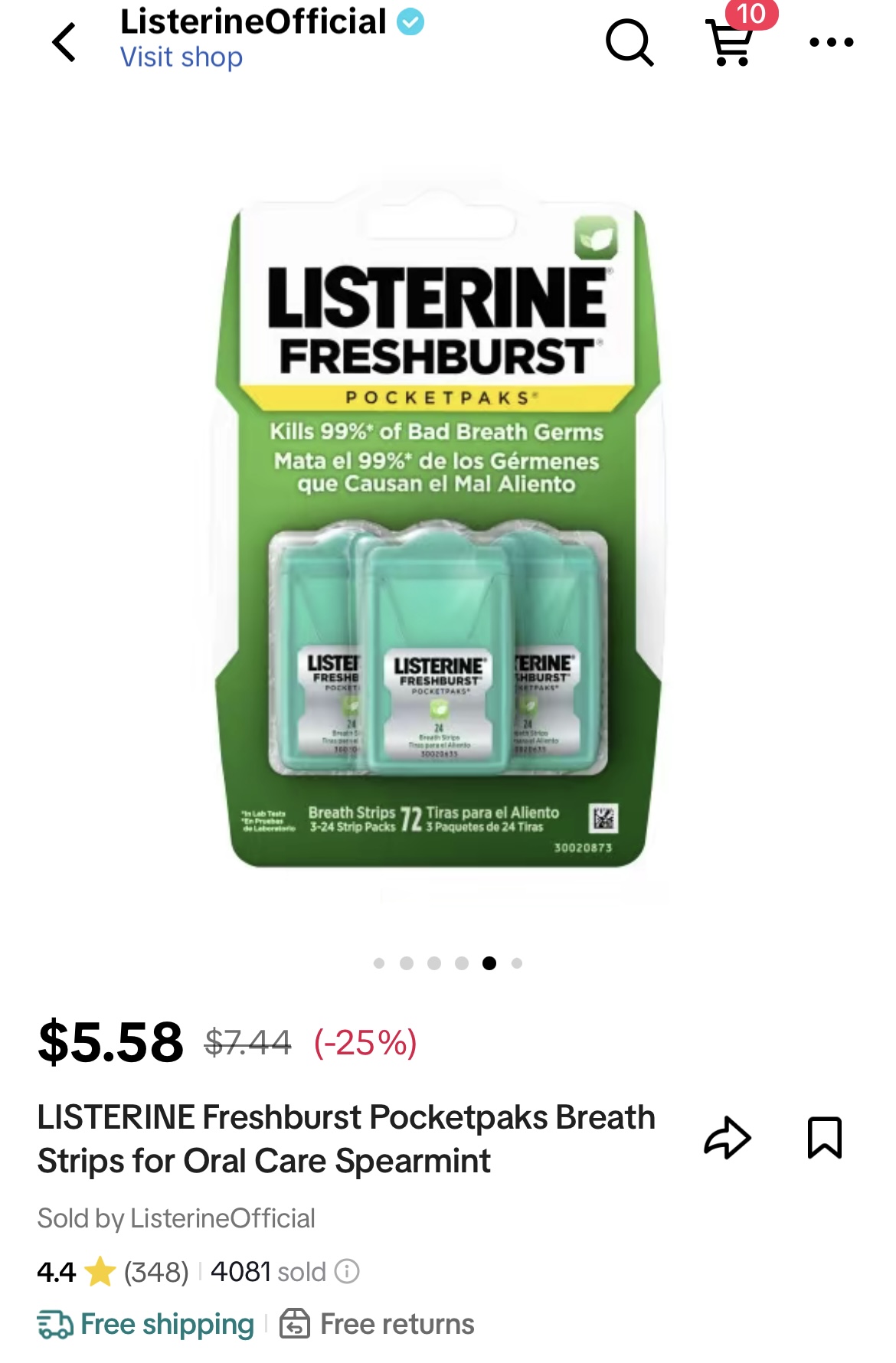896x1363 pixels.
Task: Select the last image carousel dot
Action: point(517,963)
